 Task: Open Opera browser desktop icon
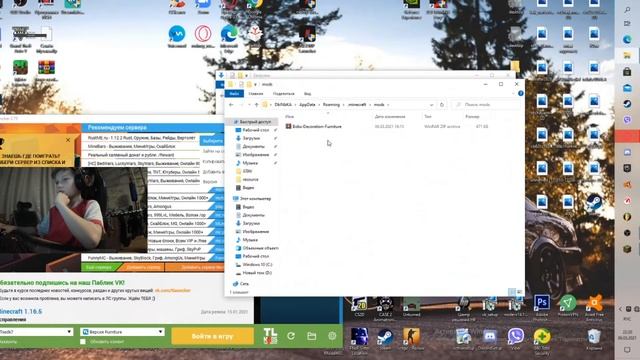click(203, 36)
